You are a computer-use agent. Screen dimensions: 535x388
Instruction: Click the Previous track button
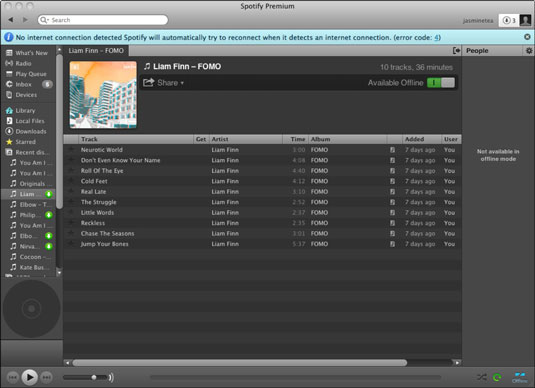click(13, 377)
